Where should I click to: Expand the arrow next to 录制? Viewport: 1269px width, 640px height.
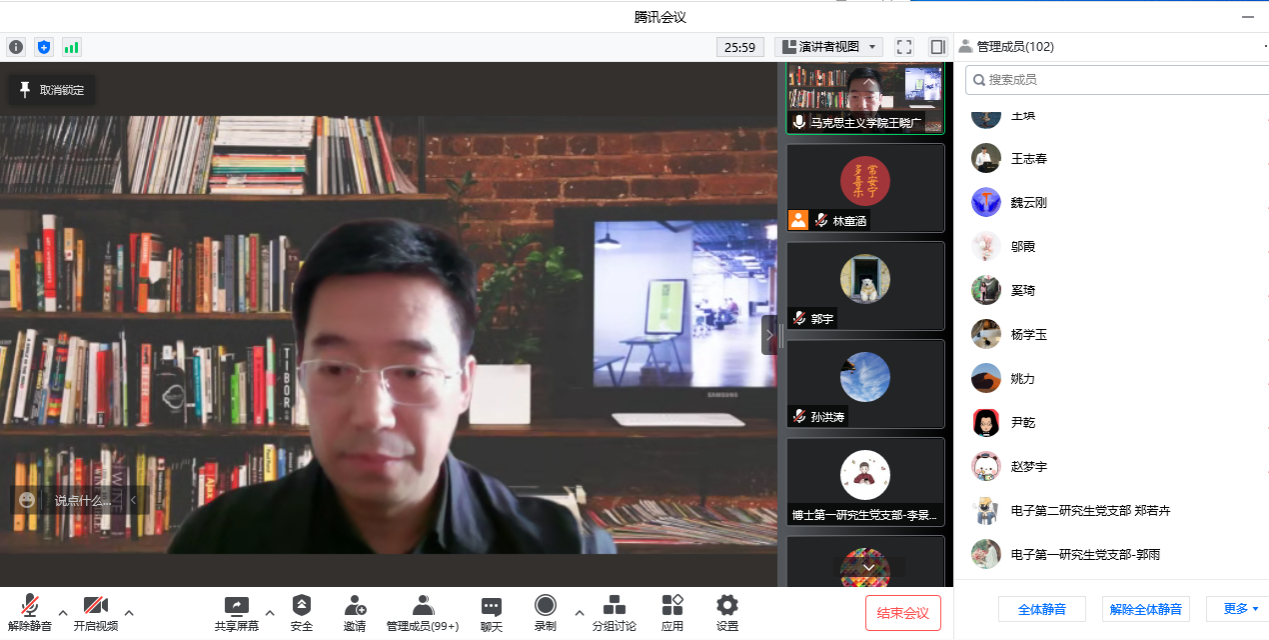pyautogui.click(x=579, y=612)
